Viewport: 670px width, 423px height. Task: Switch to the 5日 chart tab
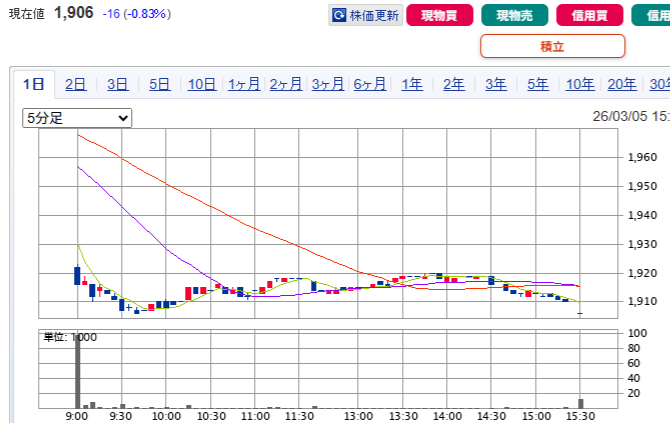(x=159, y=84)
